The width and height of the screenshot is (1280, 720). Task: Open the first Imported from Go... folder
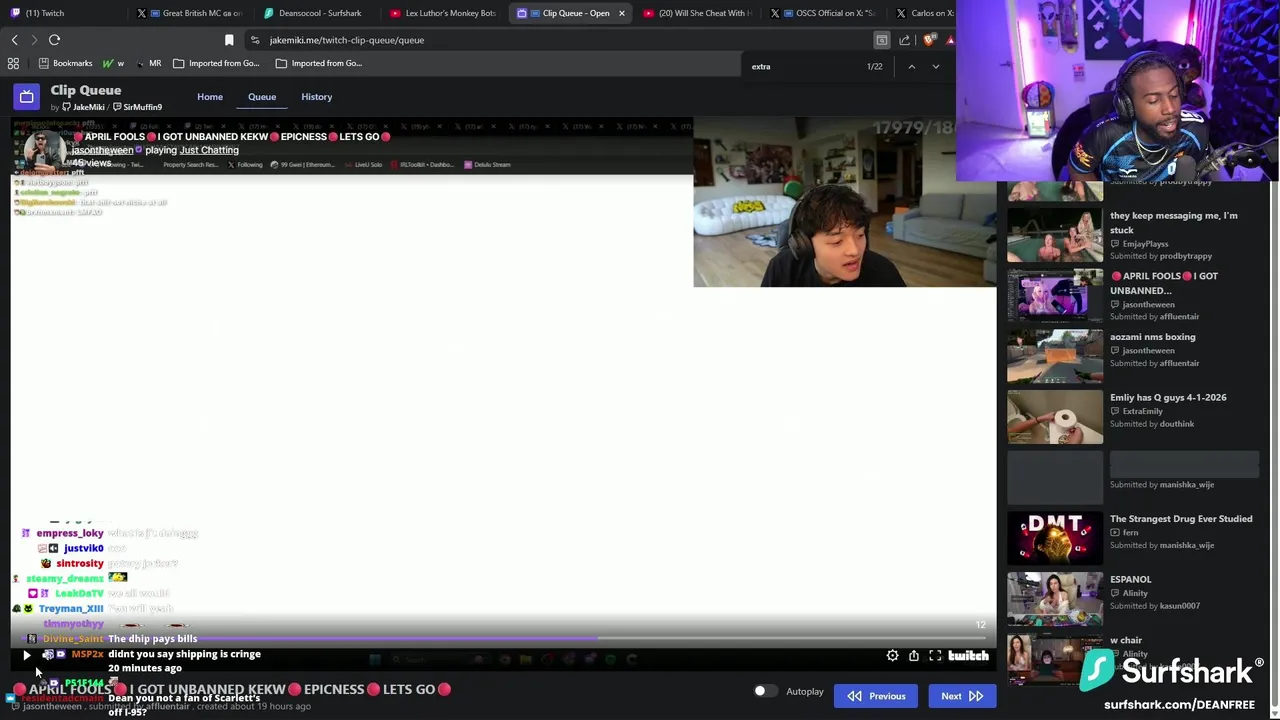[216, 63]
